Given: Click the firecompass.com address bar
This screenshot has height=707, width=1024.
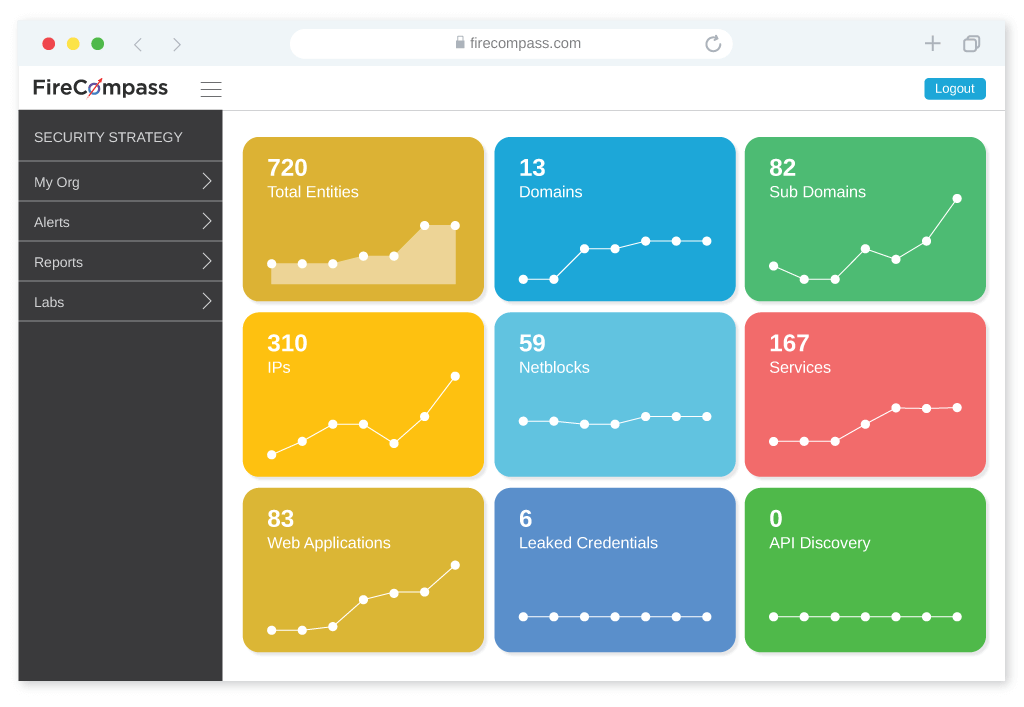Looking at the screenshot, I should (x=511, y=44).
